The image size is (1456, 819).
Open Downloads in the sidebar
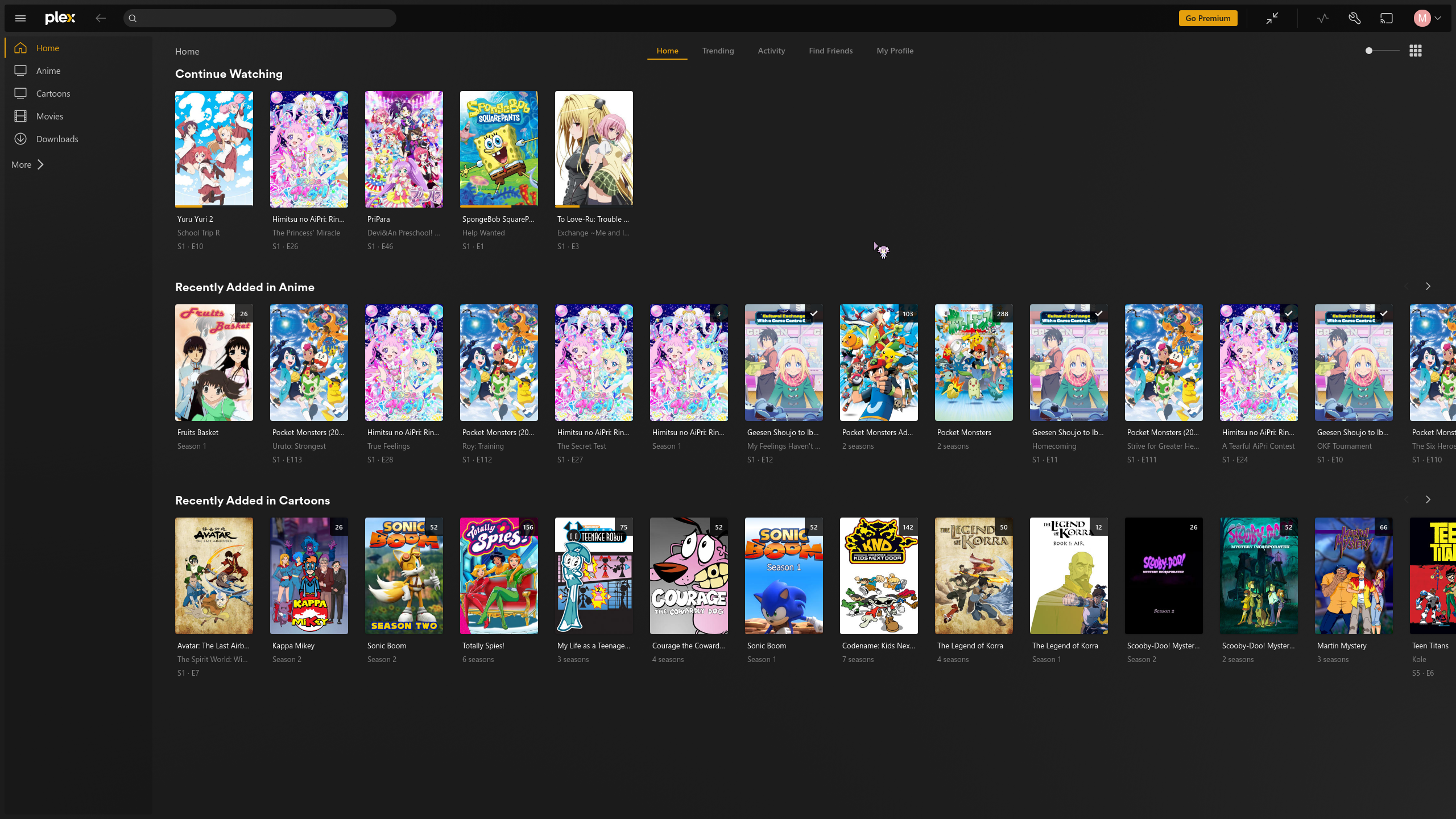(57, 139)
